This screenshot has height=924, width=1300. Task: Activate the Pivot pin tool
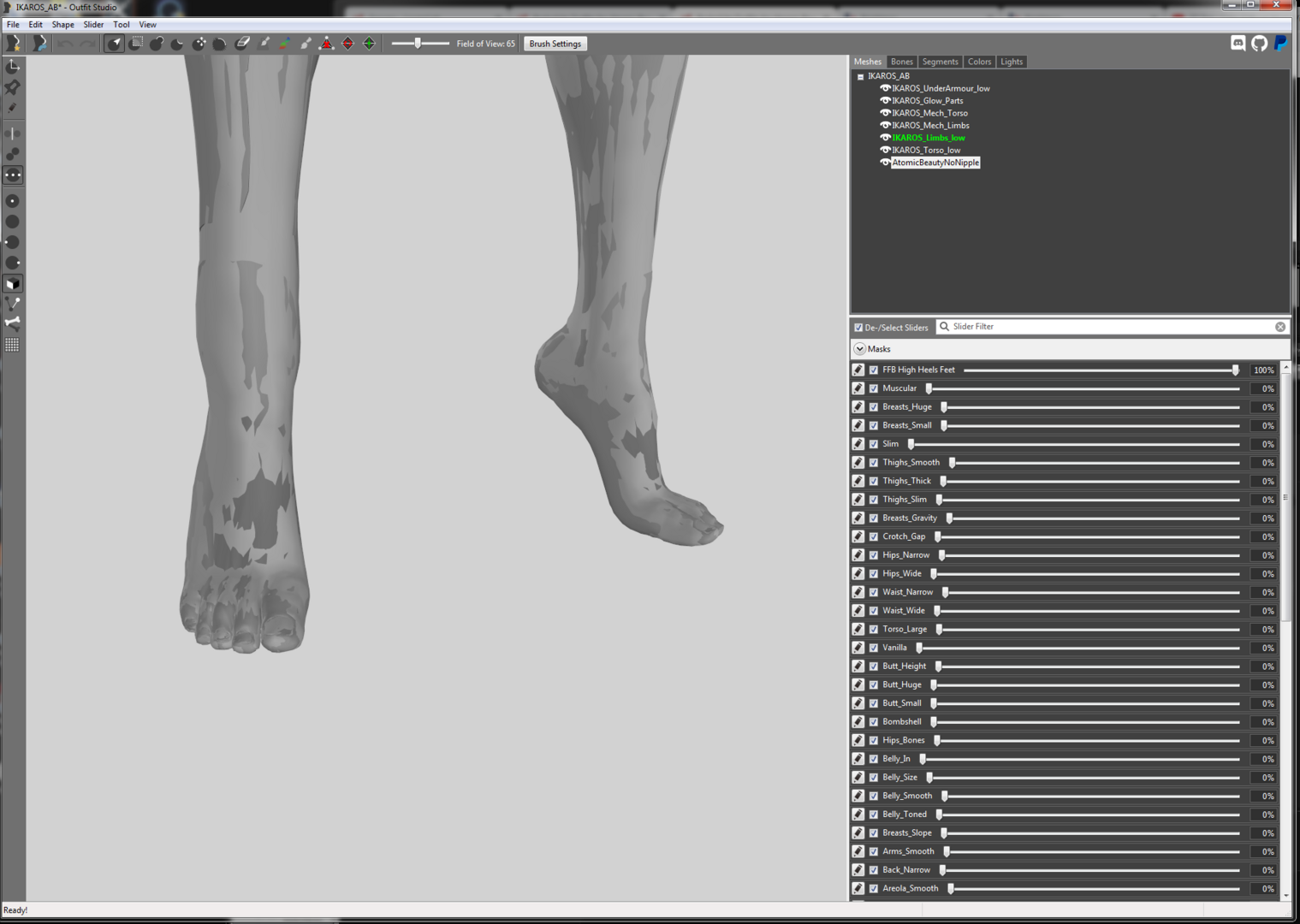tap(13, 87)
